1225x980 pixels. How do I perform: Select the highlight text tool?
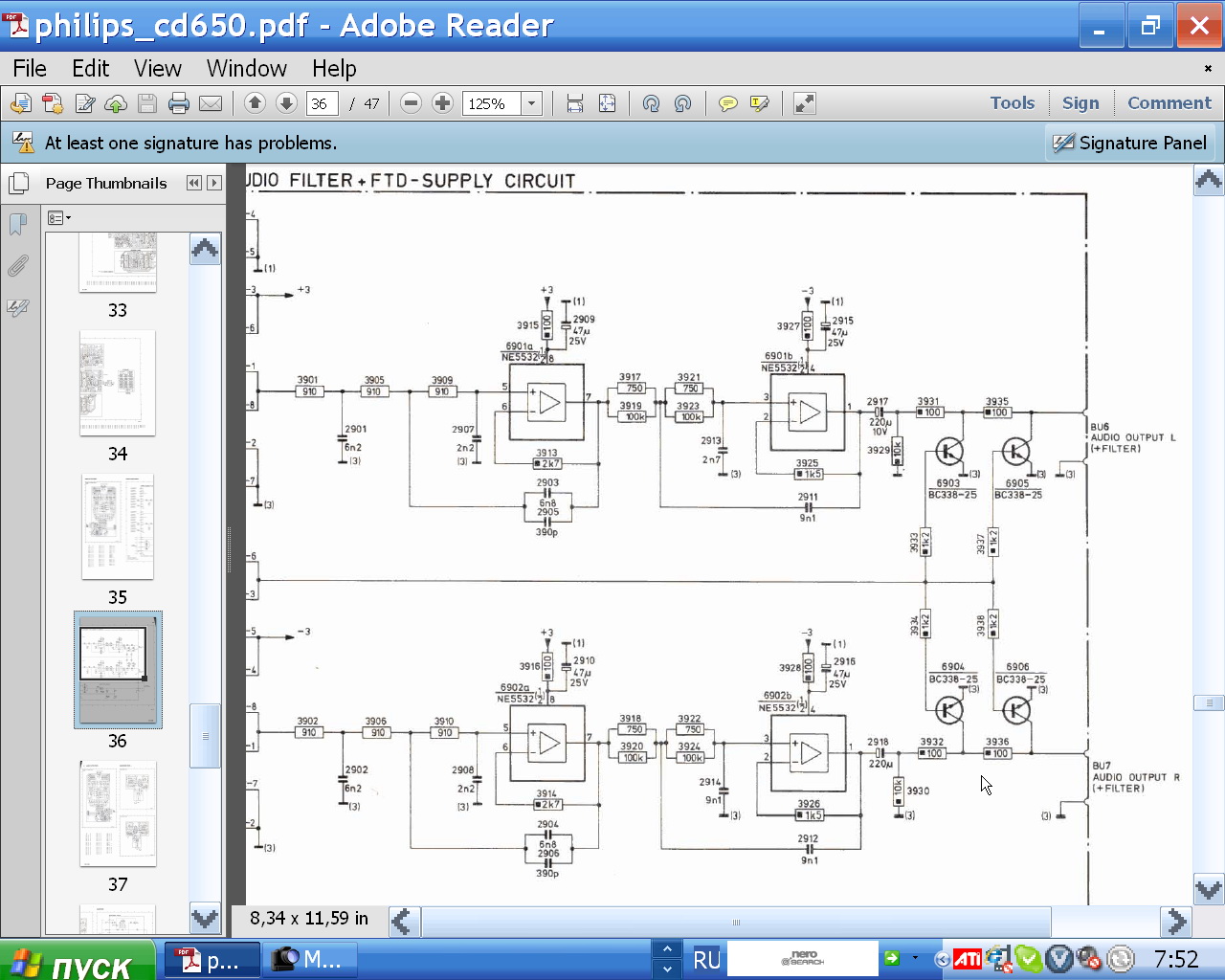click(x=760, y=103)
